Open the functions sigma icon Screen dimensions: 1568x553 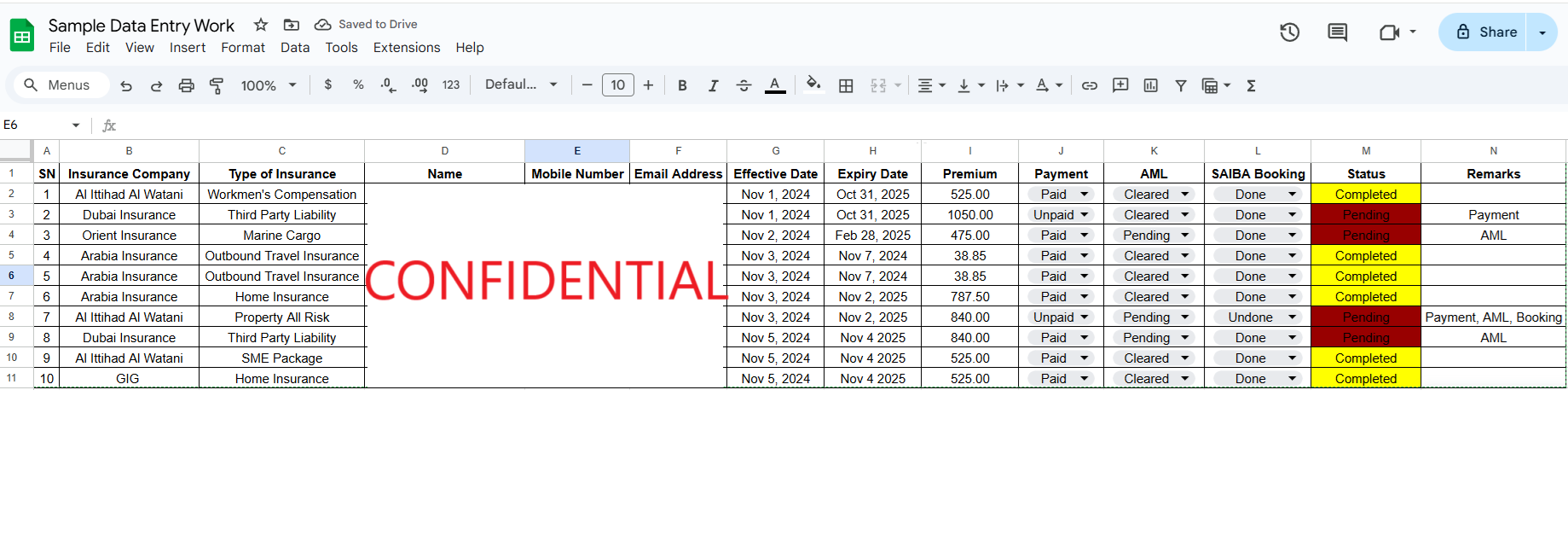click(1251, 85)
